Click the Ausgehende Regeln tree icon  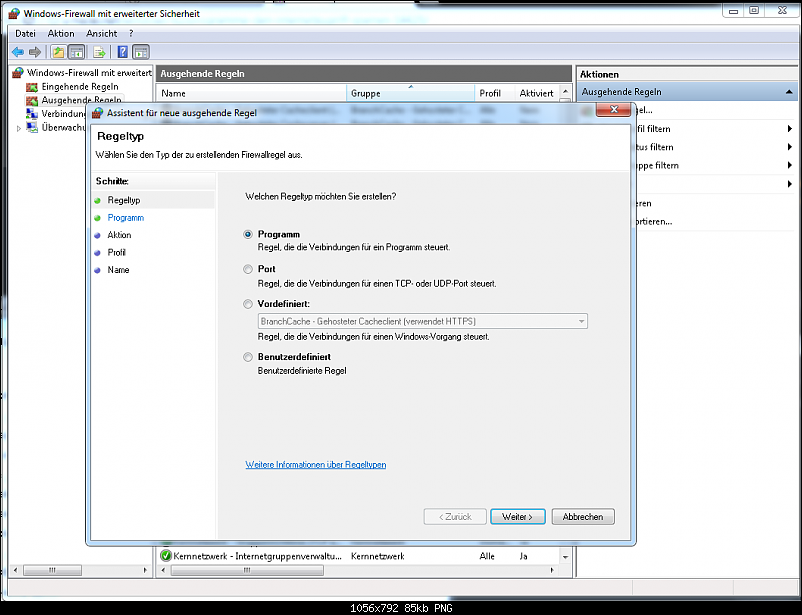32,100
